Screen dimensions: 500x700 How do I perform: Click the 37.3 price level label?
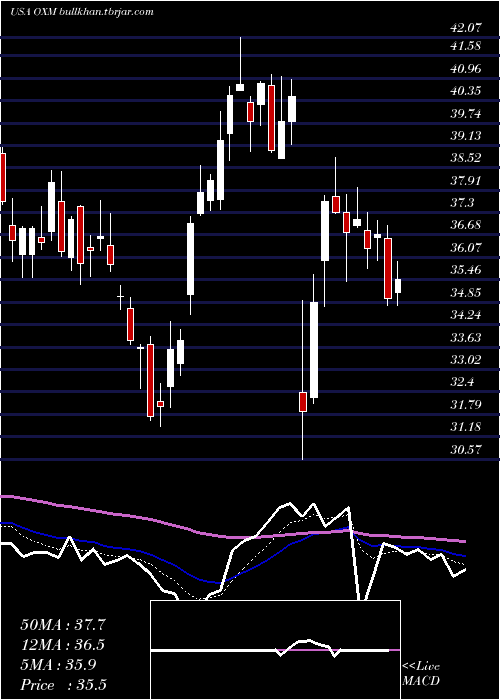coord(462,203)
